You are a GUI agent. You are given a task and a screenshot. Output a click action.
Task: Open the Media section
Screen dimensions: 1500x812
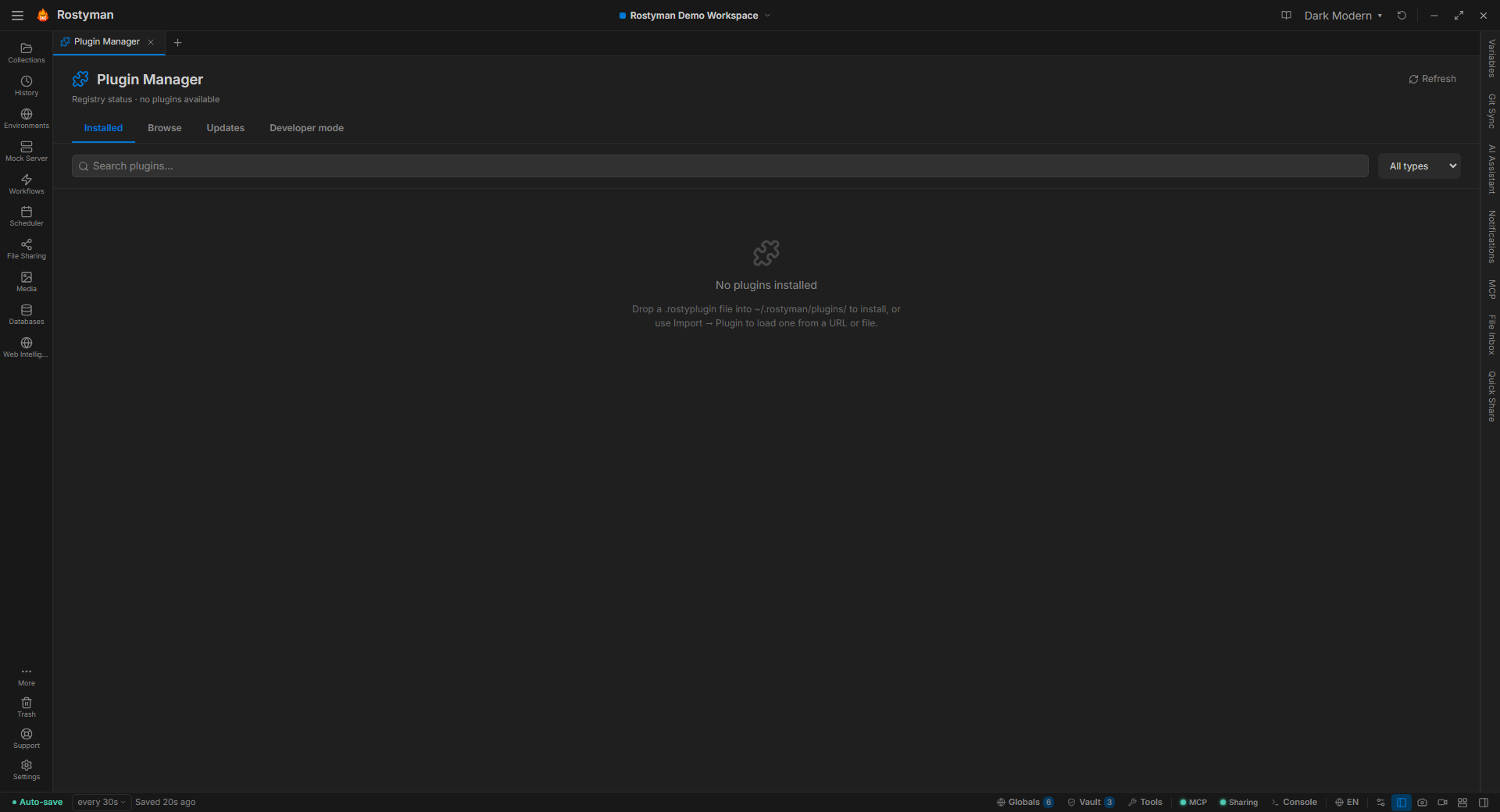coord(27,282)
